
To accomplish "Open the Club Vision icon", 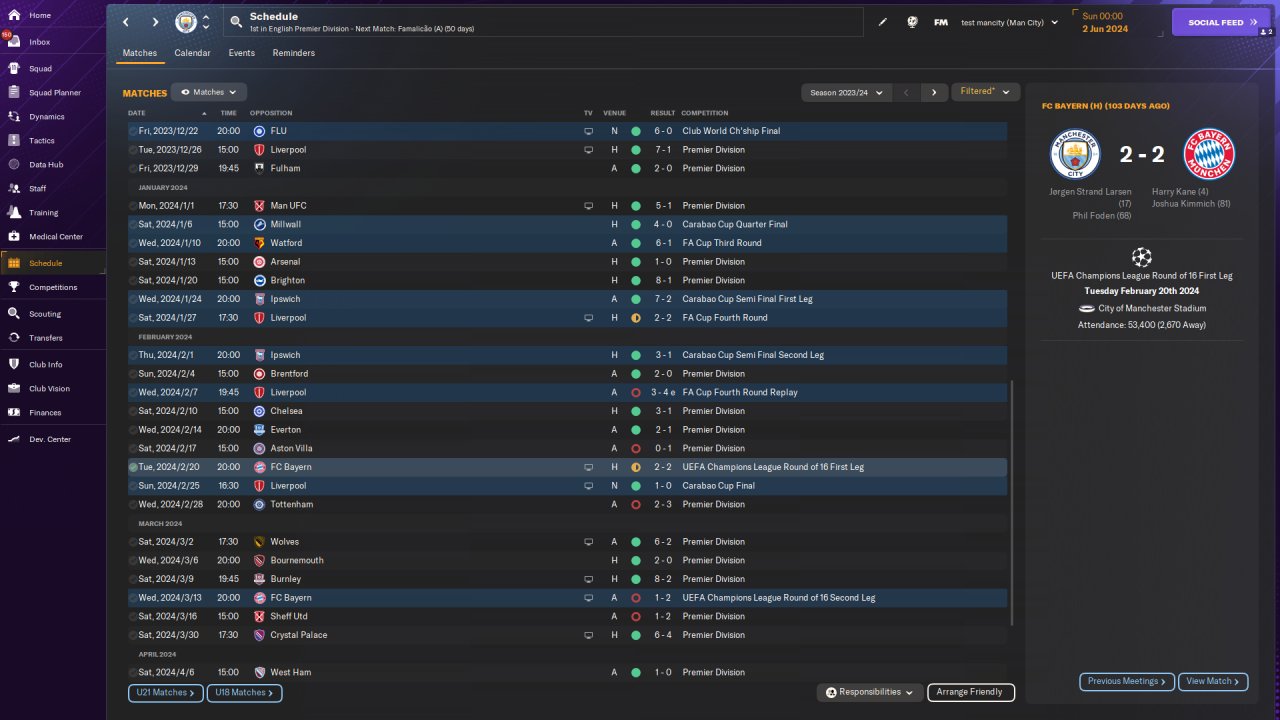I will 14,389.
